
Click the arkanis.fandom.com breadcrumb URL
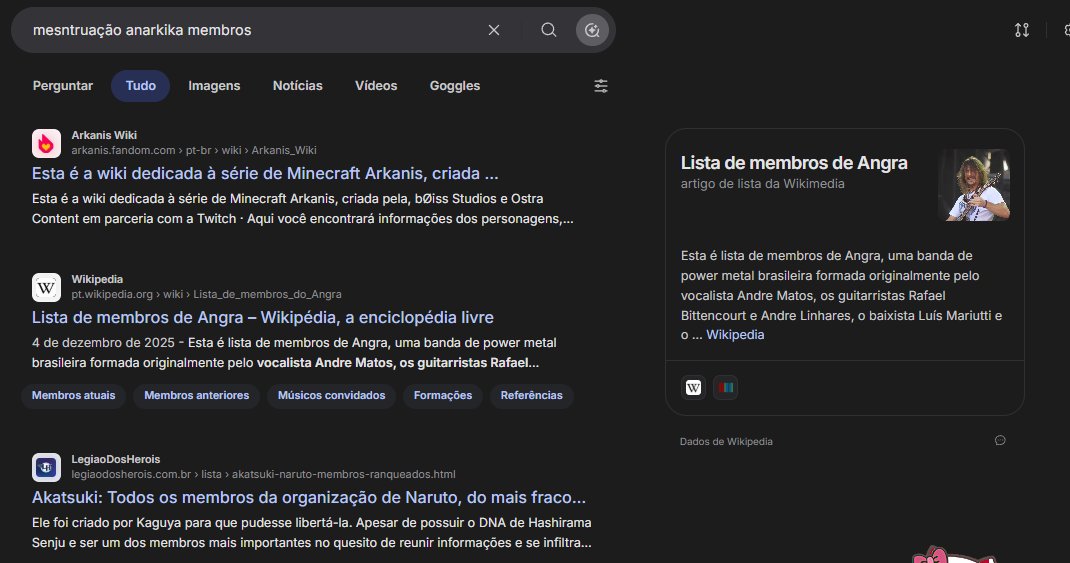(194, 150)
